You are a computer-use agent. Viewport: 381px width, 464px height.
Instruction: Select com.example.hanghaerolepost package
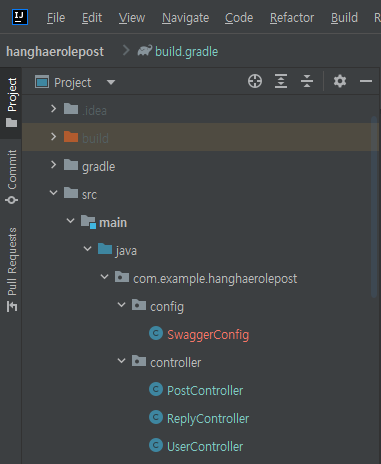[215, 279]
